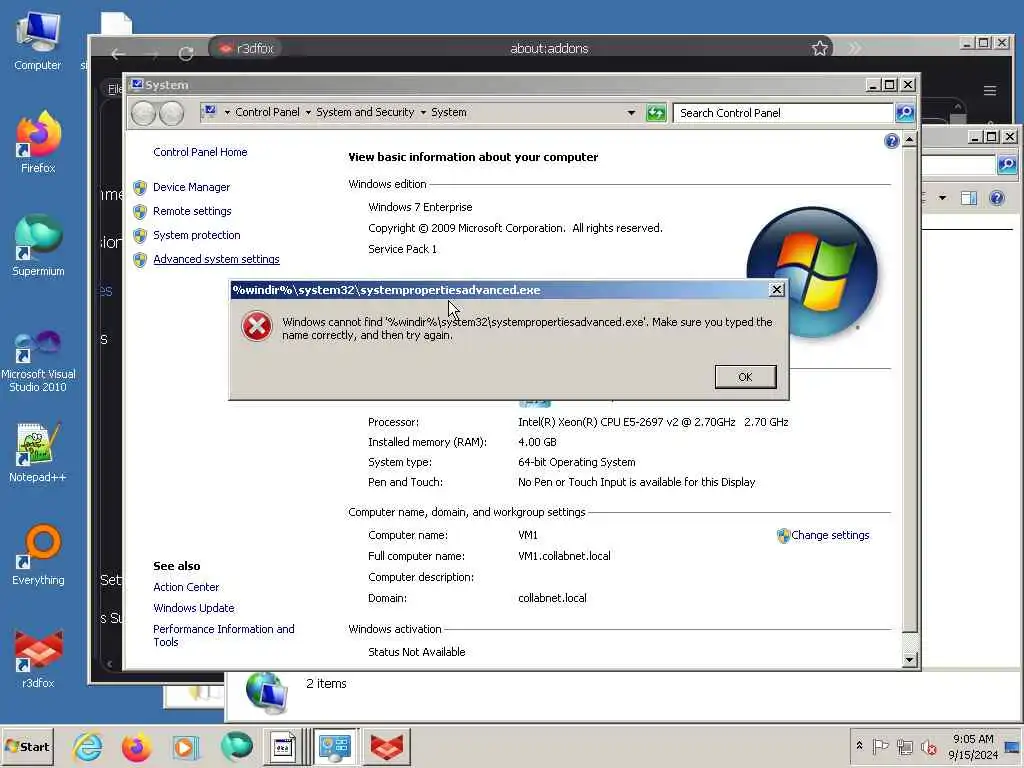Select Control Panel breadcrumb
Screen dimensions: 1024x768
(267, 112)
